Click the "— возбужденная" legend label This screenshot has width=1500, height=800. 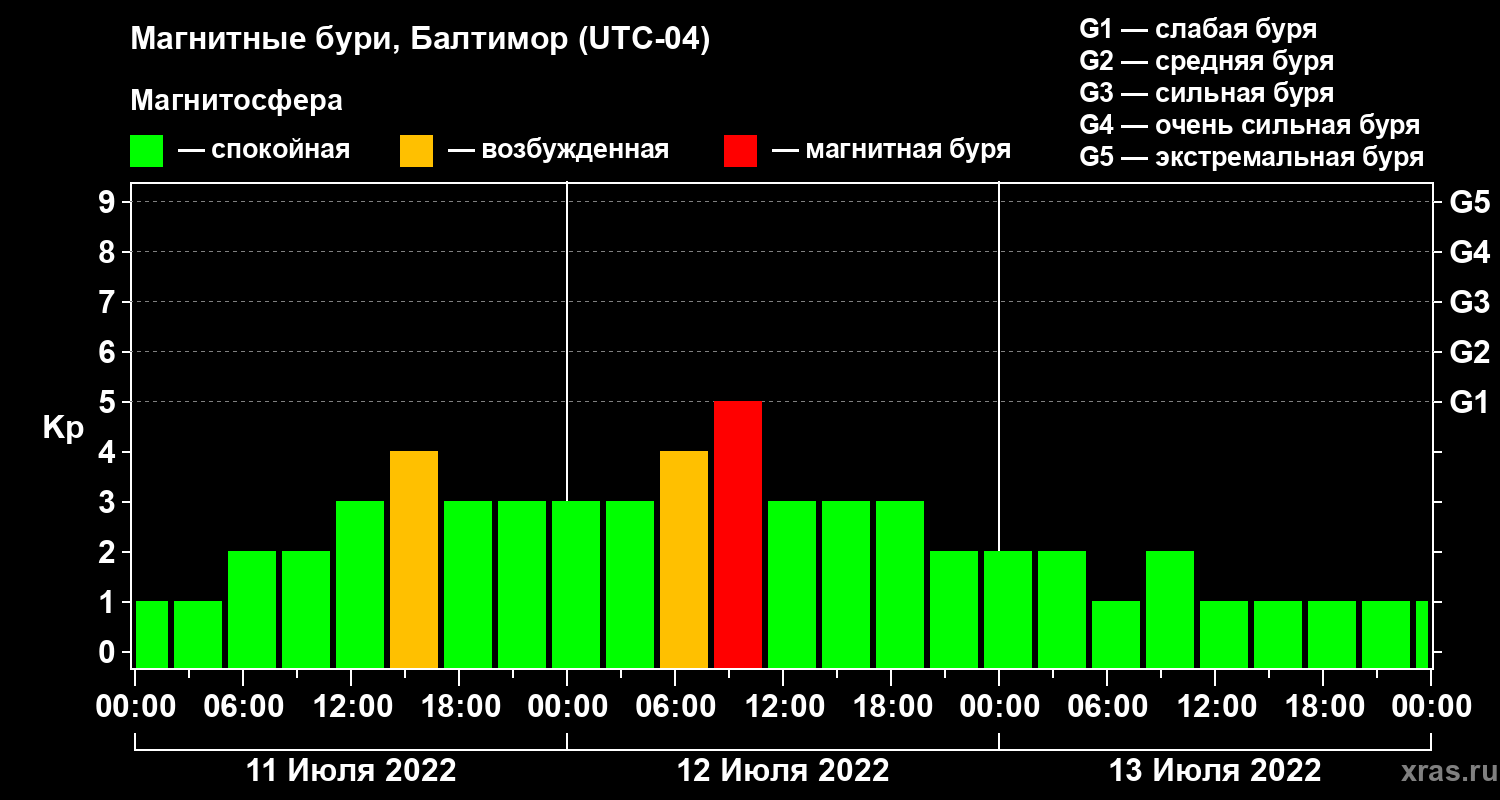(558, 150)
